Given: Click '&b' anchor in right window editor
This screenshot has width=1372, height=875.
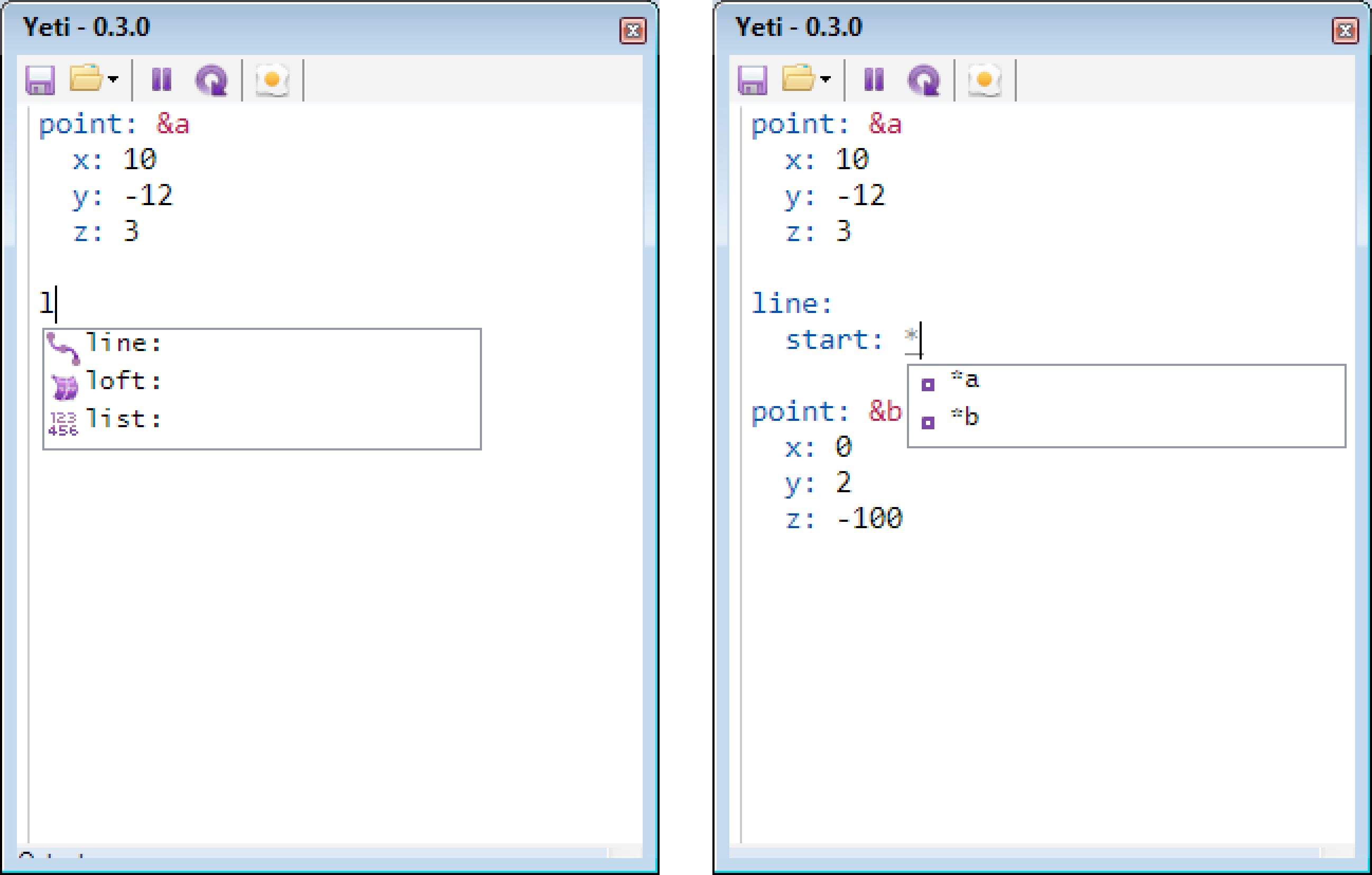Looking at the screenshot, I should [885, 411].
